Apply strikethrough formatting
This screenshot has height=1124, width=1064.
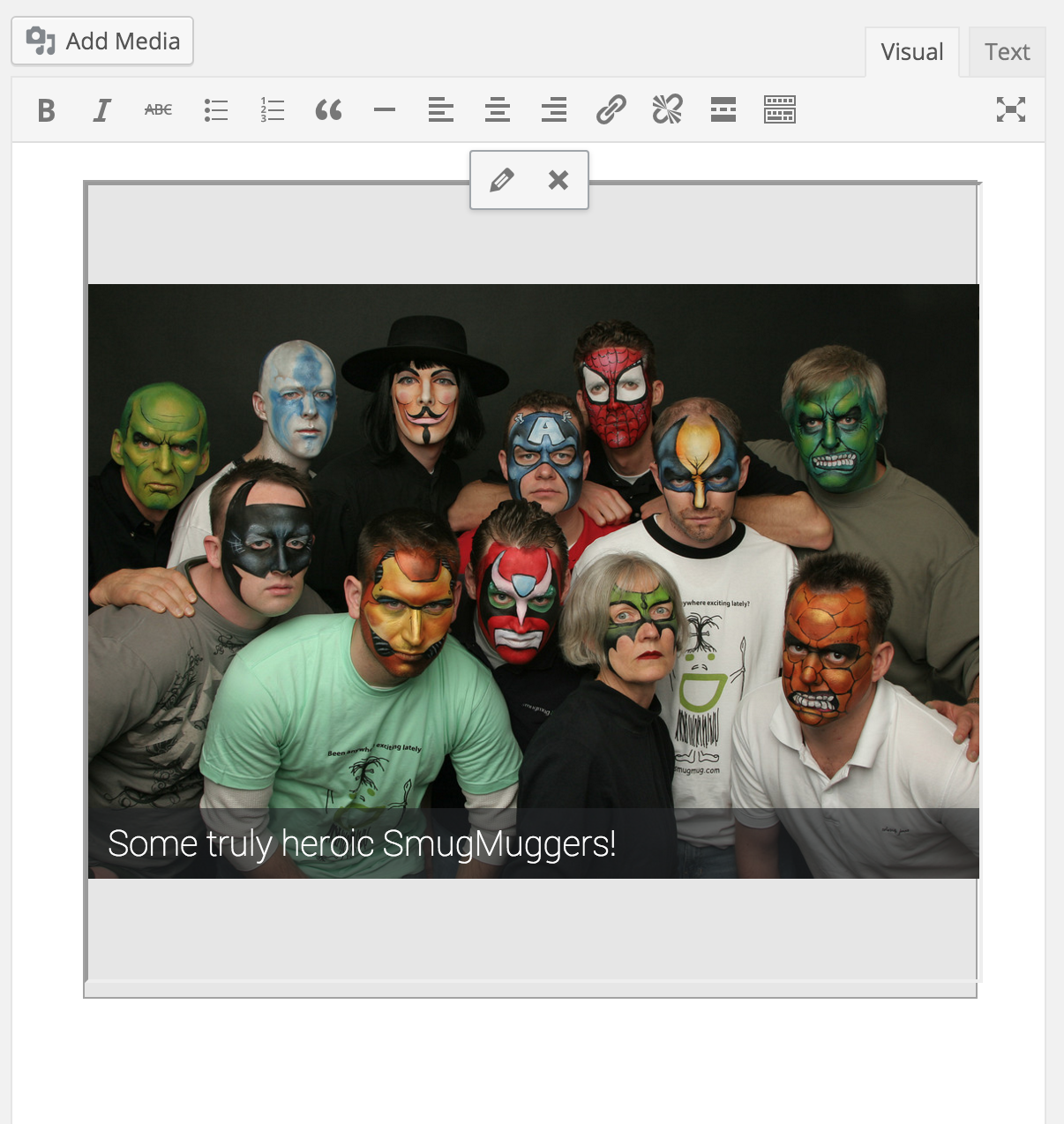pos(159,110)
